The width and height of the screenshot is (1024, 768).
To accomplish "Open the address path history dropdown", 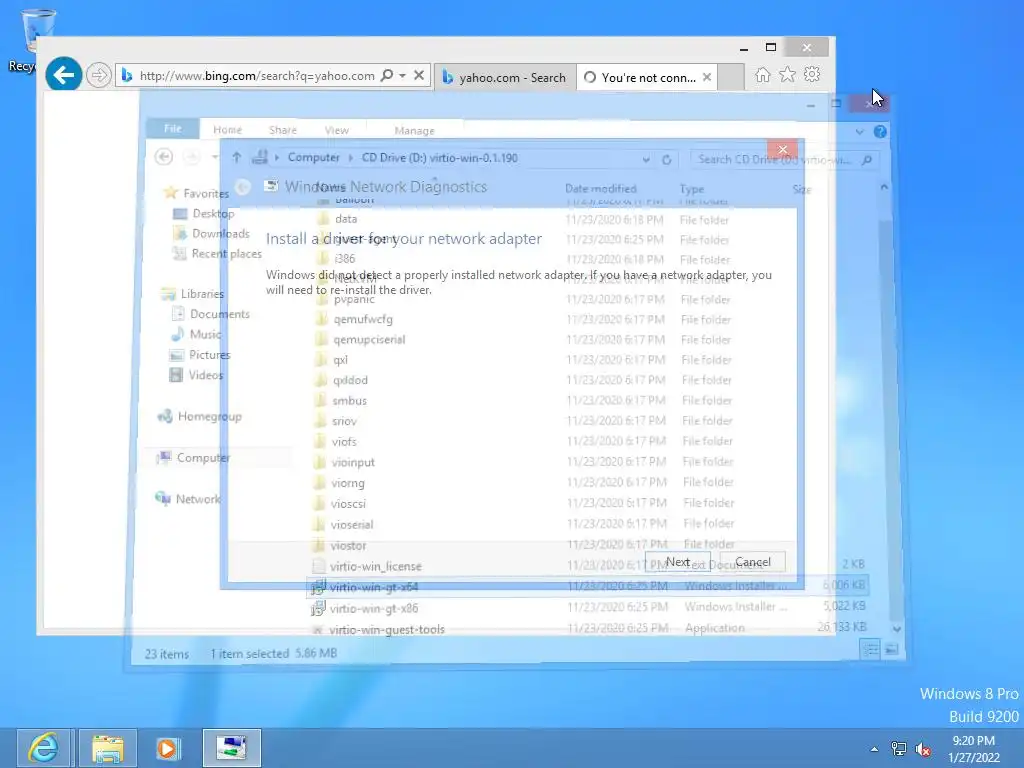I will click(x=646, y=159).
